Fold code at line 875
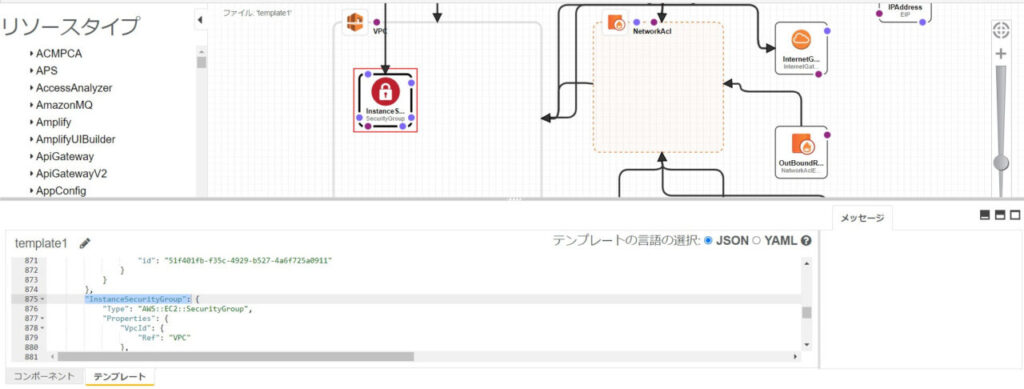Screen dimensions: 1024x389 coord(43,299)
